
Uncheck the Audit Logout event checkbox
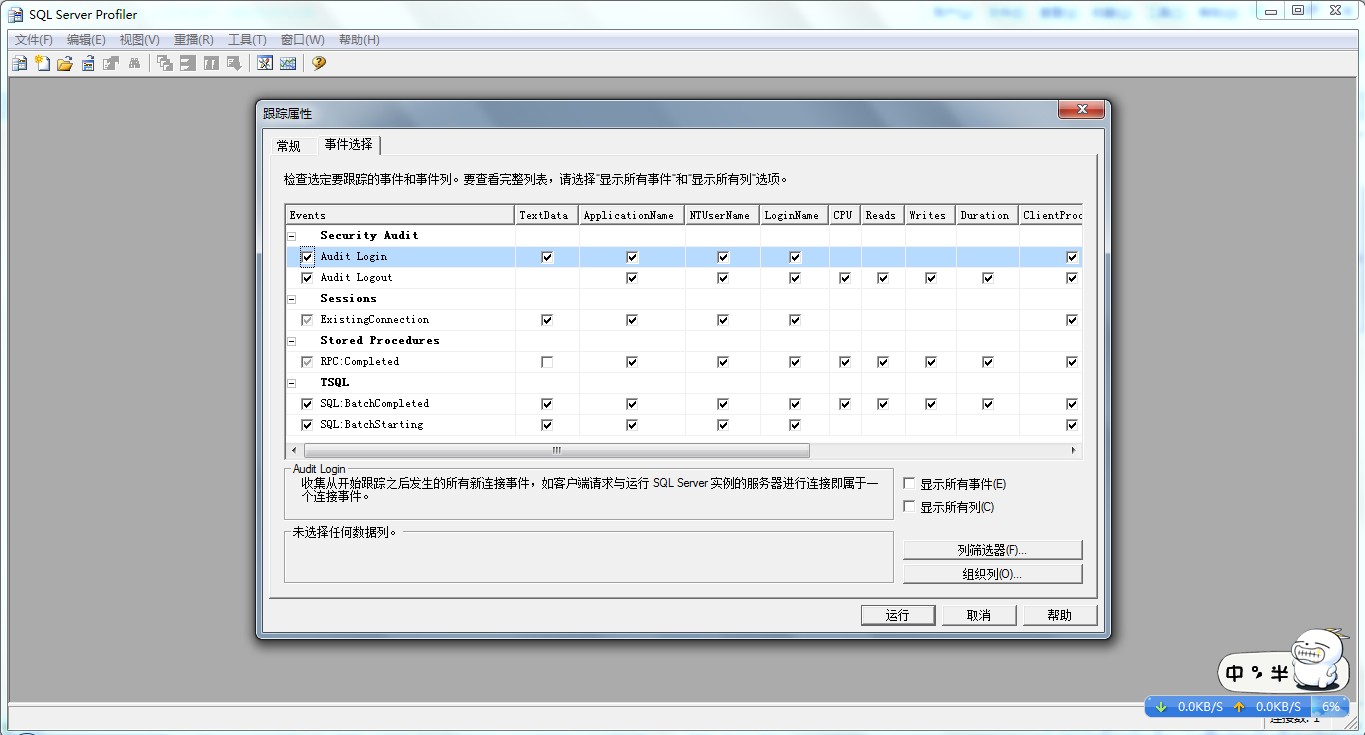click(307, 278)
